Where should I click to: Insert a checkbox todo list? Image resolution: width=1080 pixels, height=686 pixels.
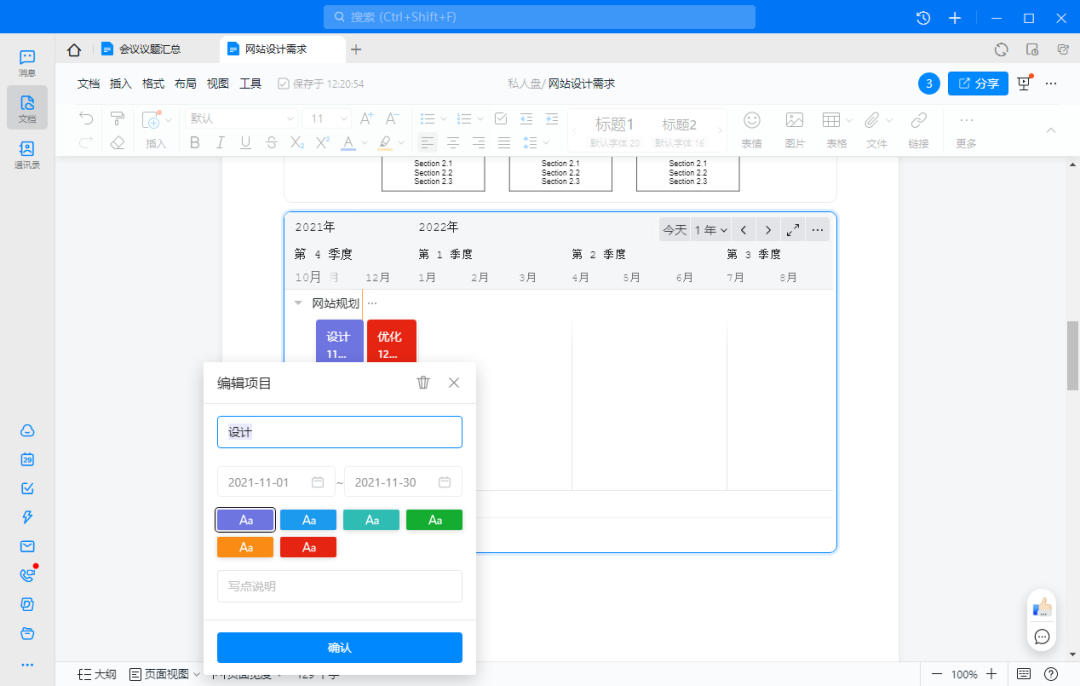pyautogui.click(x=501, y=118)
